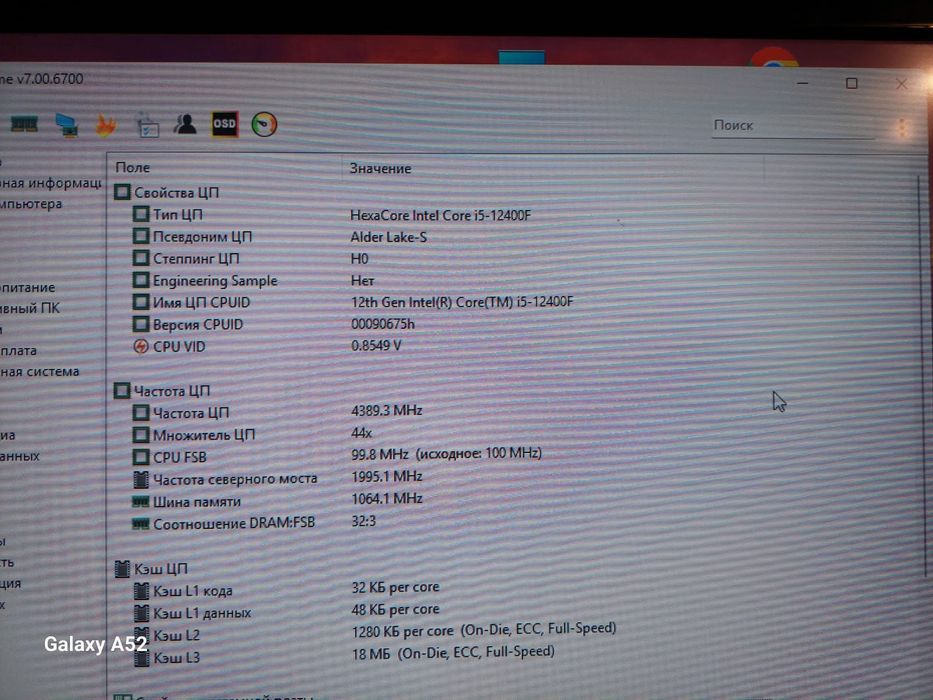Click the CPU FSB row icon
933x700 pixels.
click(x=141, y=457)
